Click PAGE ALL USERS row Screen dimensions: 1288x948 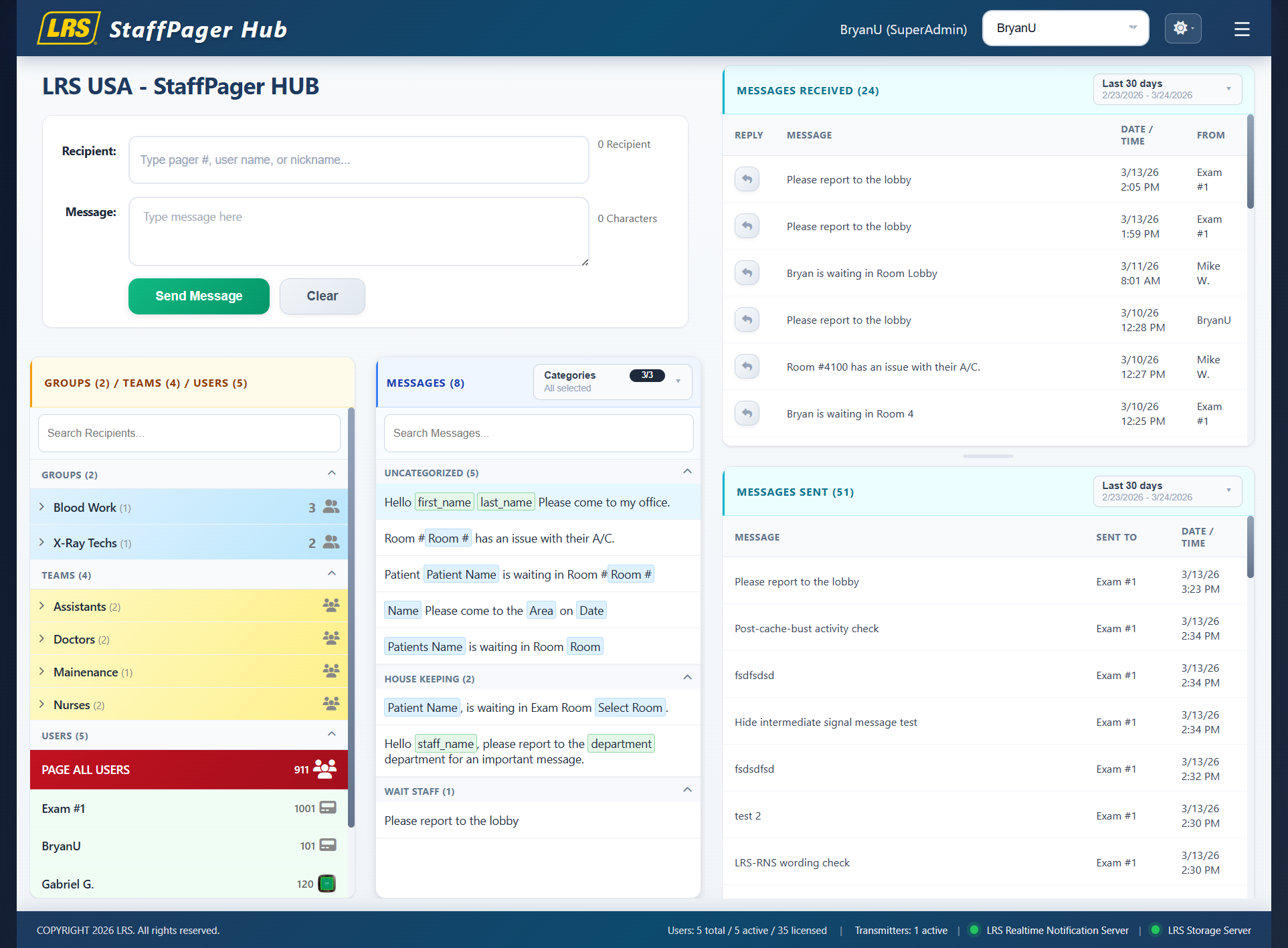[x=189, y=769]
